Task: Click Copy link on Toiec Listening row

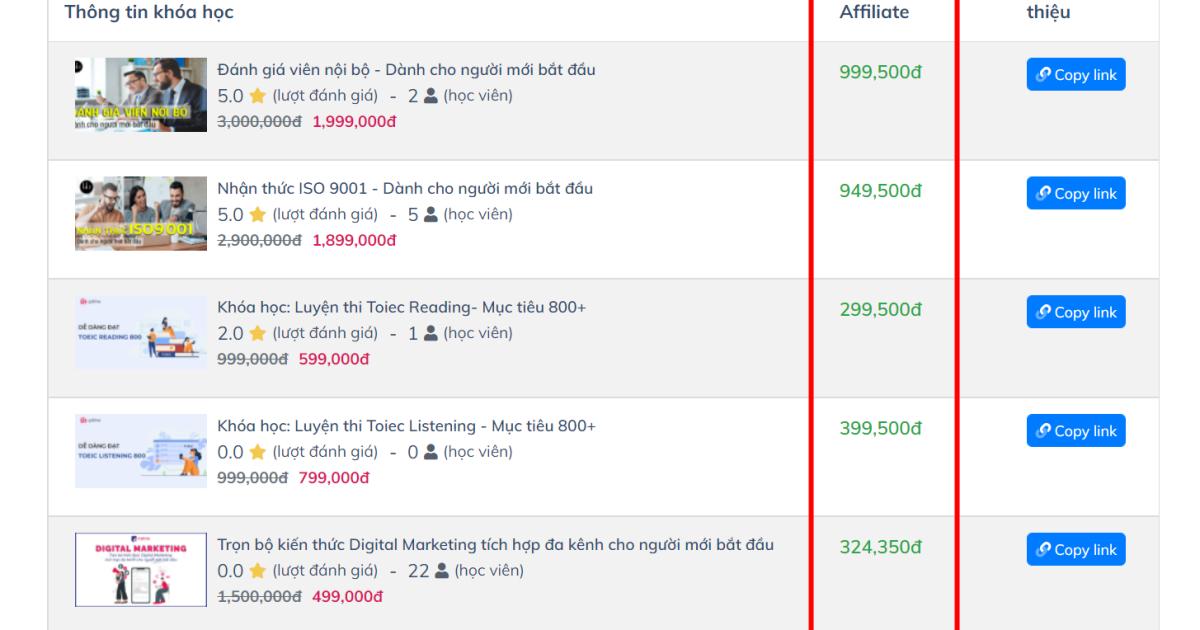Action: pos(1075,432)
